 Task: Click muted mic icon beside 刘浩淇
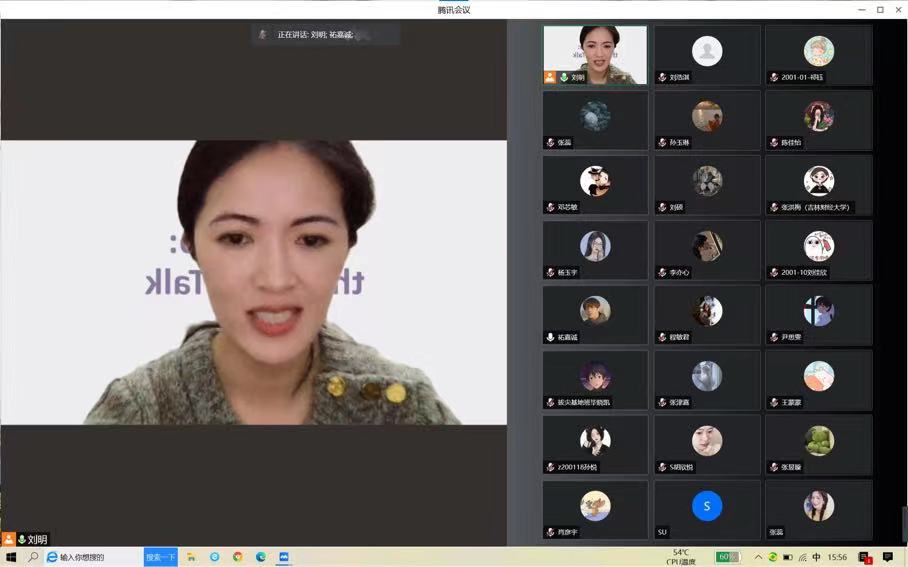click(x=662, y=77)
